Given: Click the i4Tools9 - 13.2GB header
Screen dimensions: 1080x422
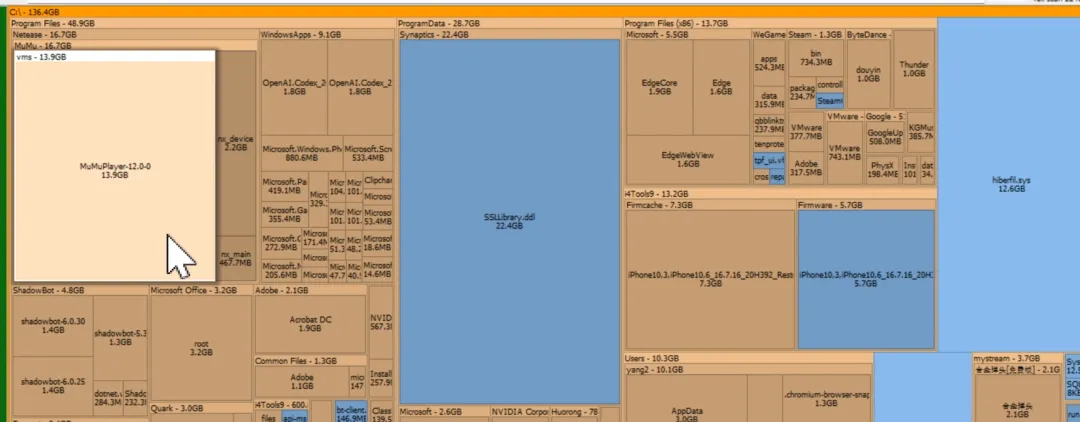Looking at the screenshot, I should coord(780,193).
